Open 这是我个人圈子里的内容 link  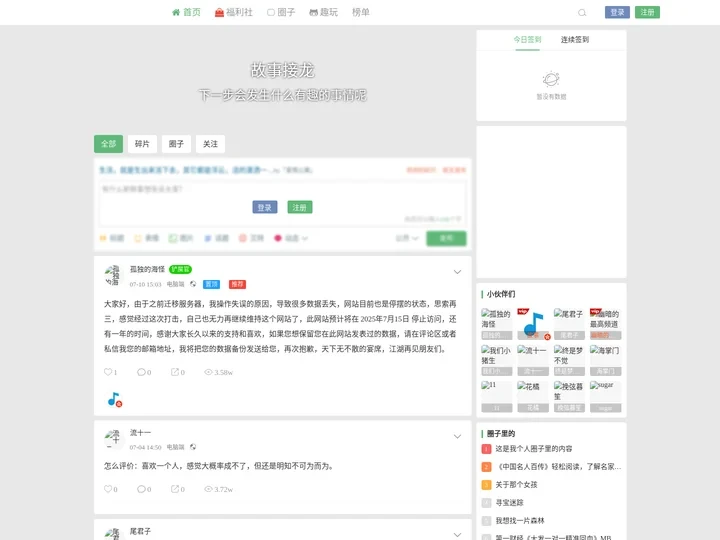pyautogui.click(x=534, y=449)
